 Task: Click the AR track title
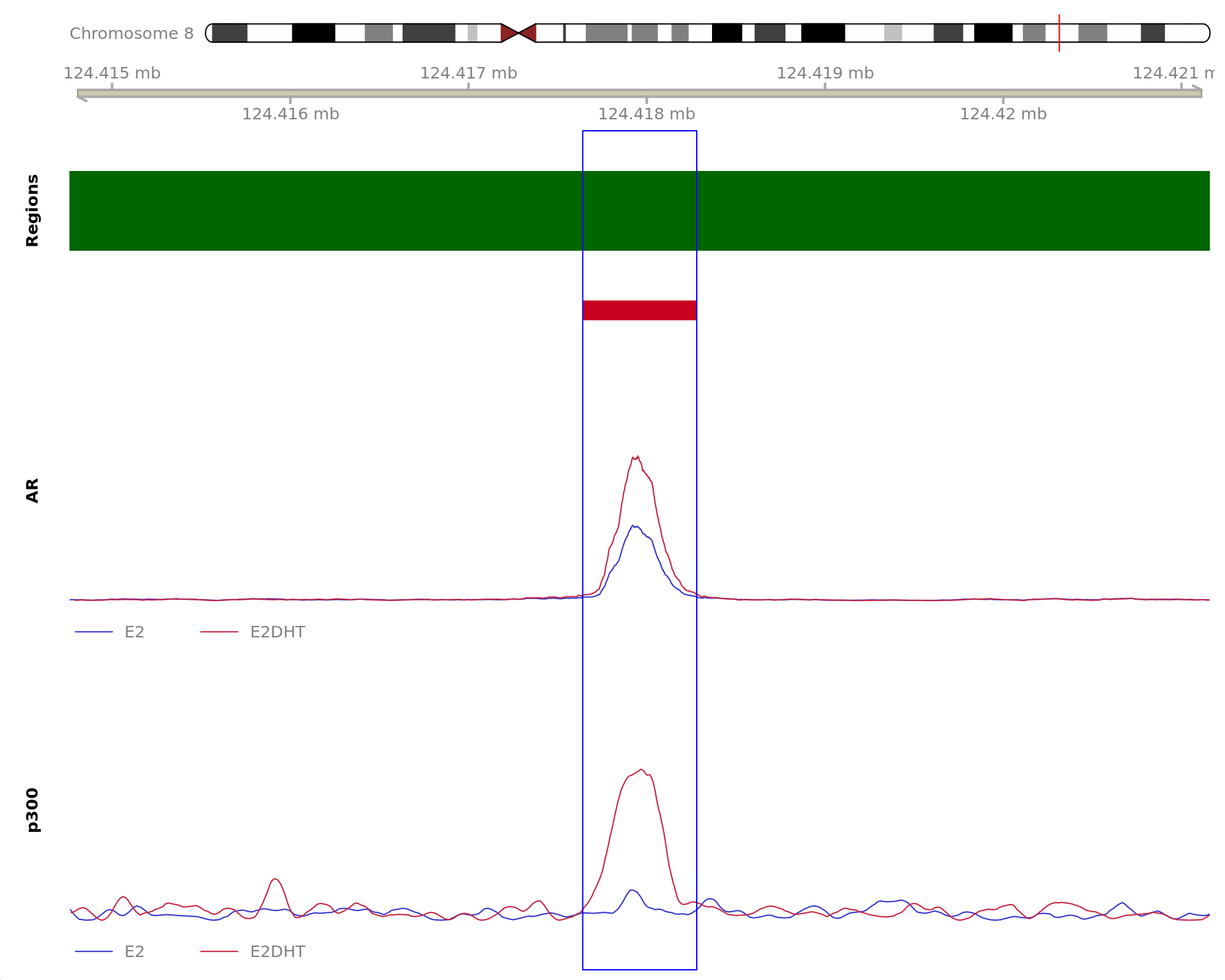32,491
